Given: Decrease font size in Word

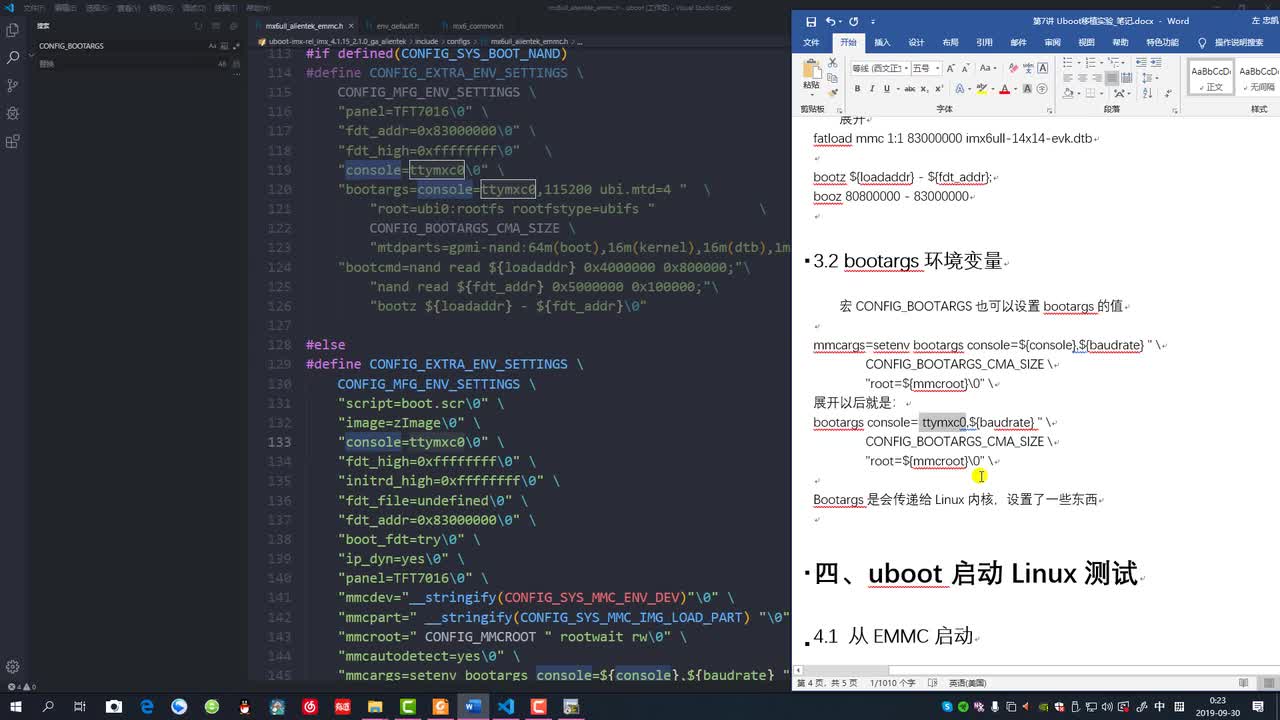Looking at the screenshot, I should click(x=965, y=68).
